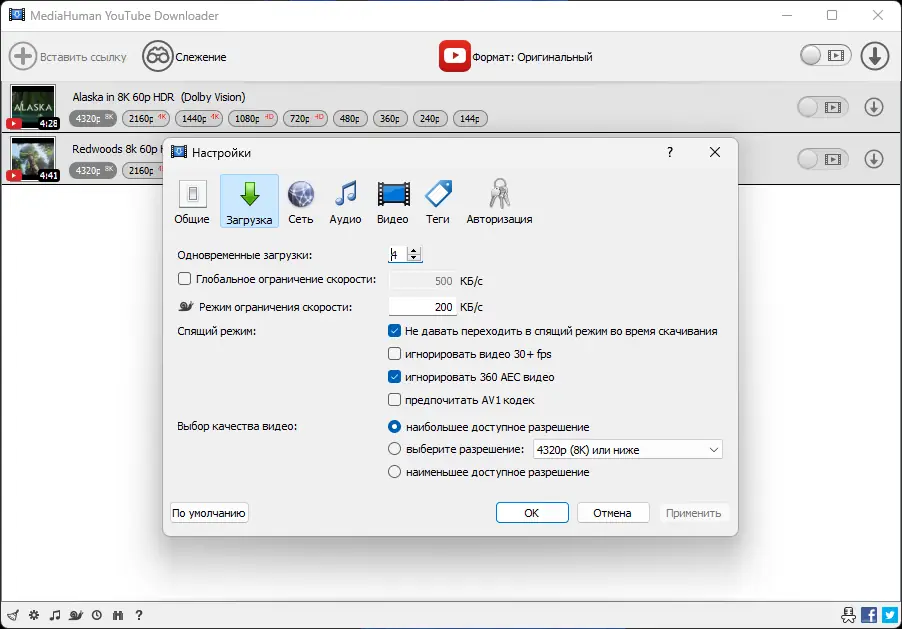Download the Alaska video with arrow icon

pyautogui.click(x=873, y=107)
